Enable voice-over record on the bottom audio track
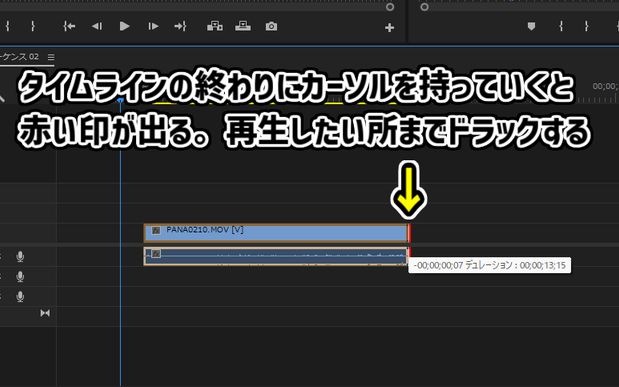 pyautogui.click(x=20, y=297)
